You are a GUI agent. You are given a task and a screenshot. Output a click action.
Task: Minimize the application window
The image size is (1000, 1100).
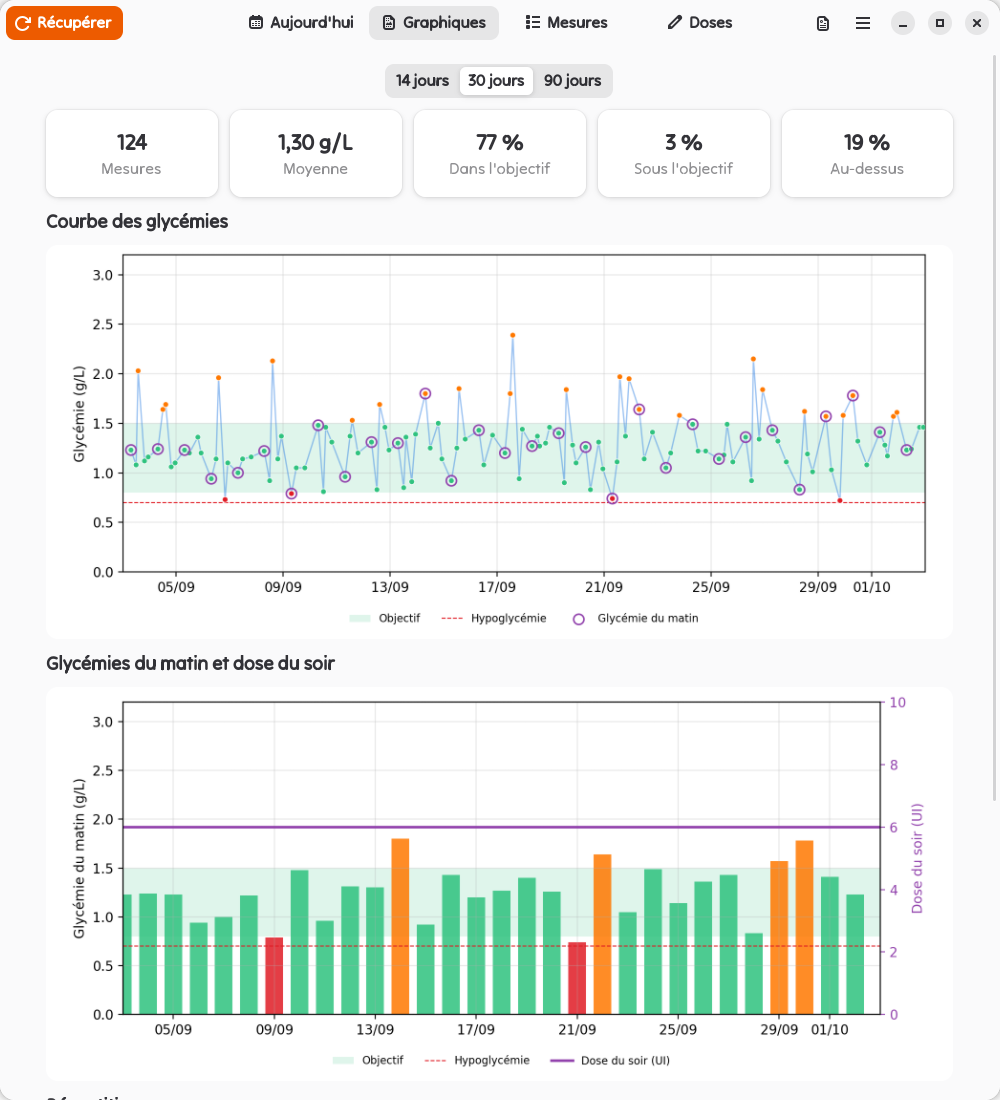pos(903,24)
